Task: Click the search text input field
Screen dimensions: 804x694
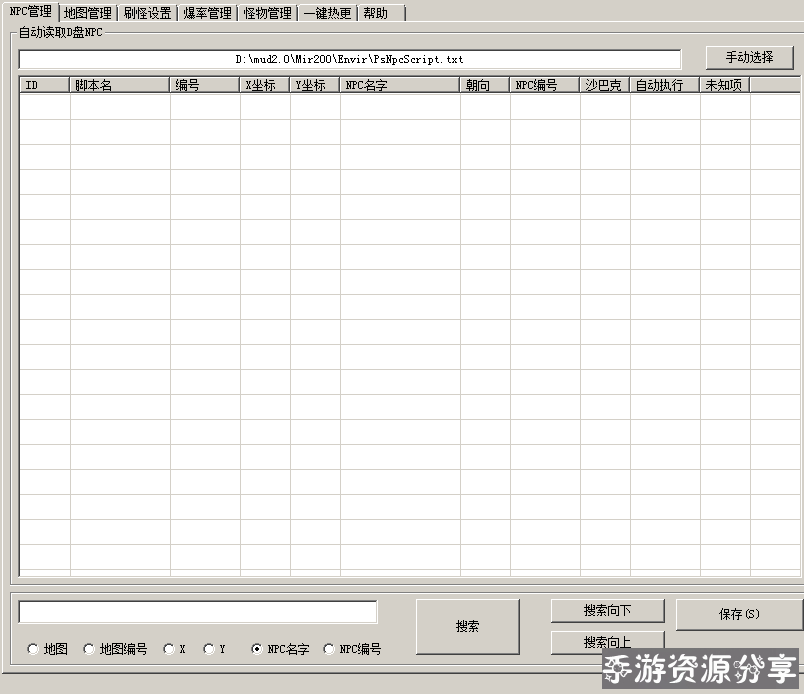Action: (x=198, y=612)
